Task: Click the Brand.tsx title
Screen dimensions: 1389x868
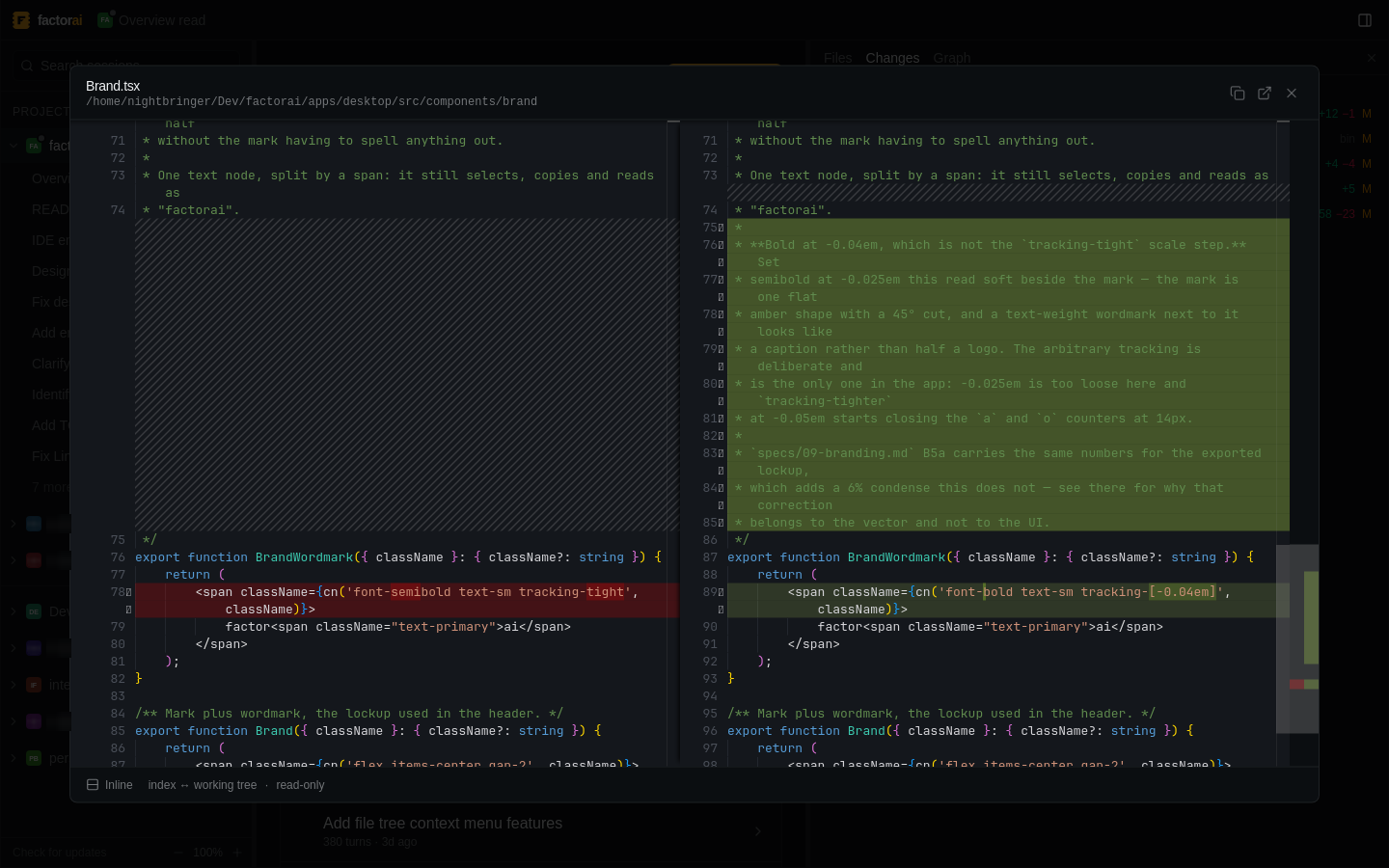Action: click(x=113, y=86)
